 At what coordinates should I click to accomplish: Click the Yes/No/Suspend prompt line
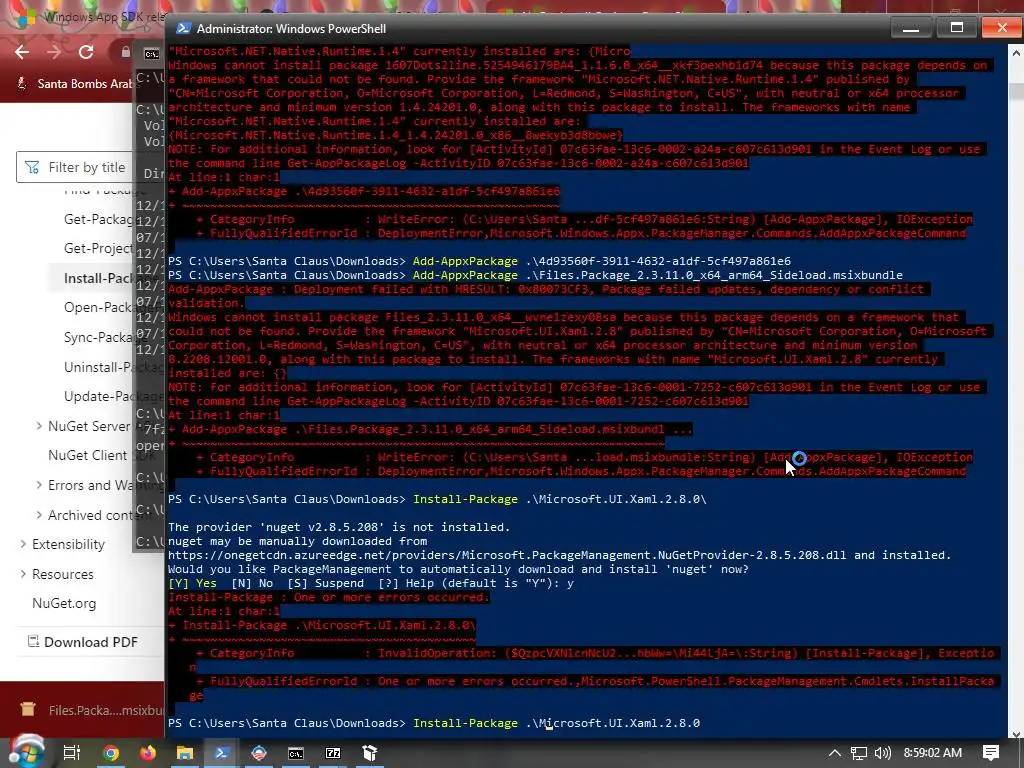pos(370,583)
